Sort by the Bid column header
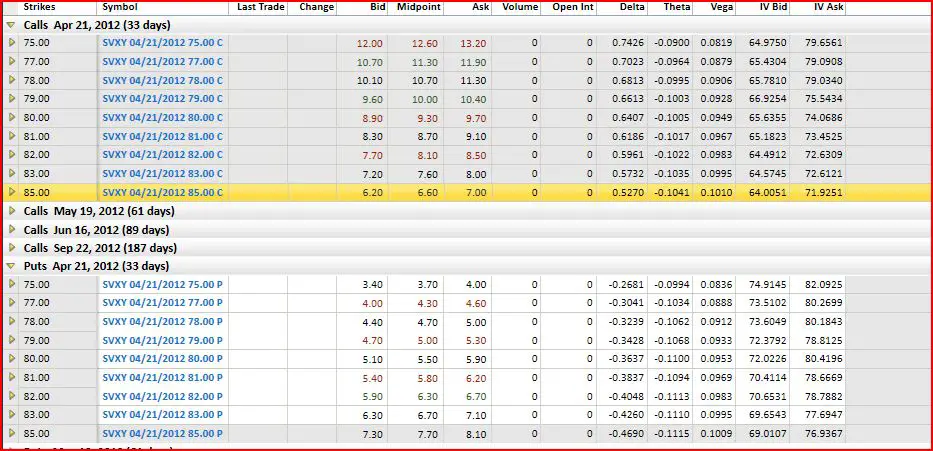This screenshot has height=451, width=933. pos(376,7)
